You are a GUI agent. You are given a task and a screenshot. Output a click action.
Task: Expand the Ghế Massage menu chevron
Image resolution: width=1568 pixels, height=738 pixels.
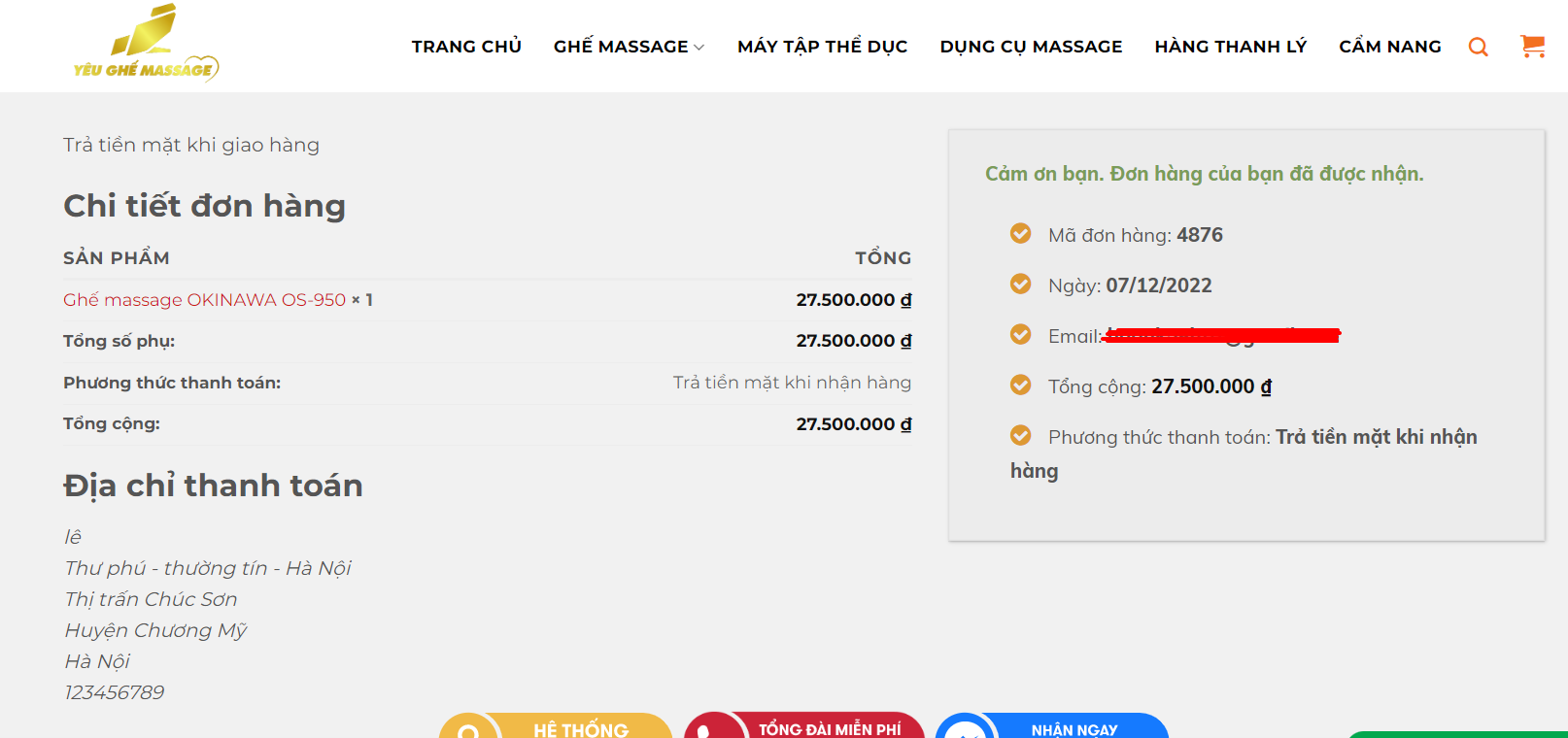[x=699, y=48]
